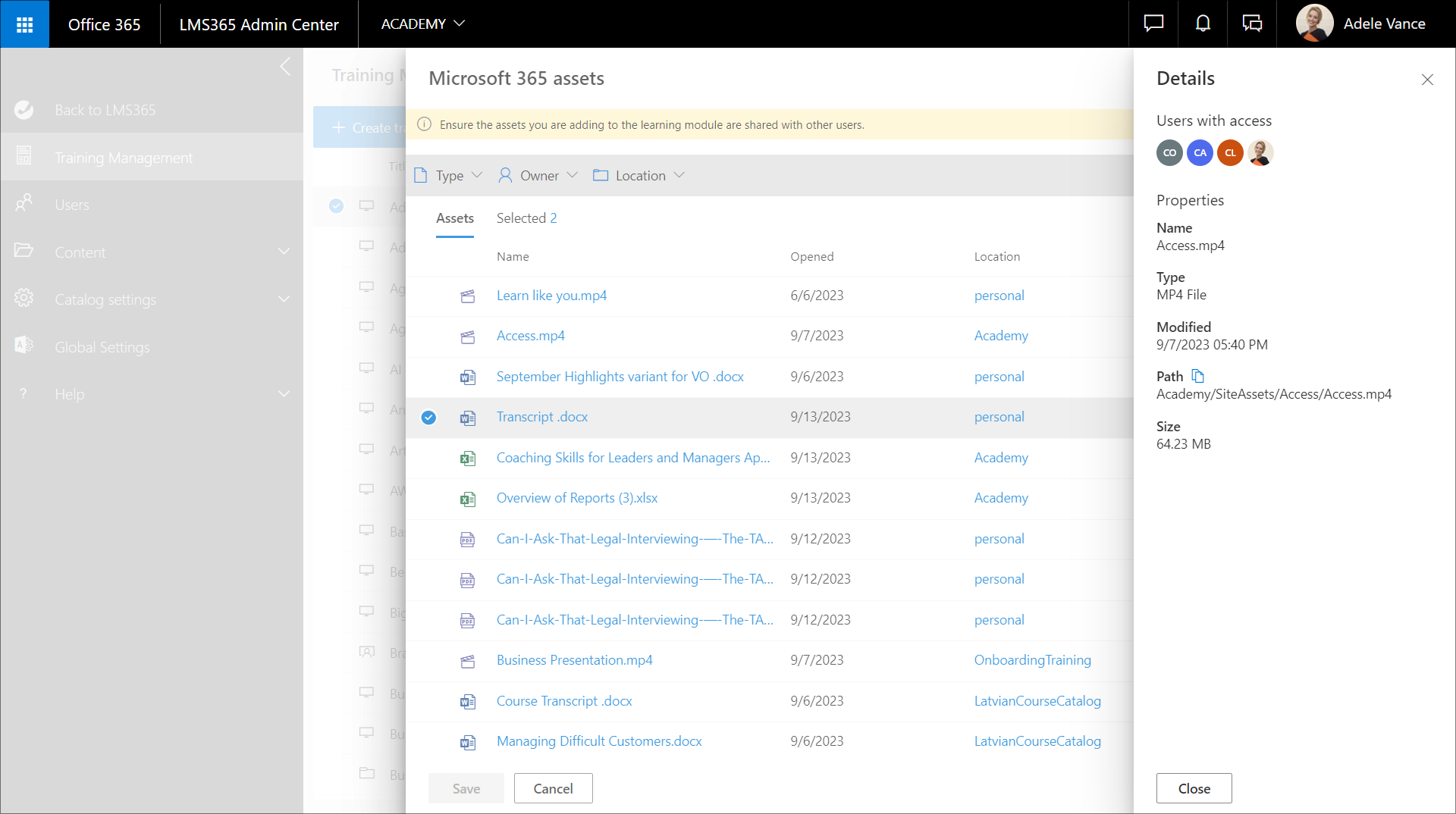The height and width of the screenshot is (814, 1456).
Task: Open the Office 365 app launcher waffle
Action: (24, 24)
